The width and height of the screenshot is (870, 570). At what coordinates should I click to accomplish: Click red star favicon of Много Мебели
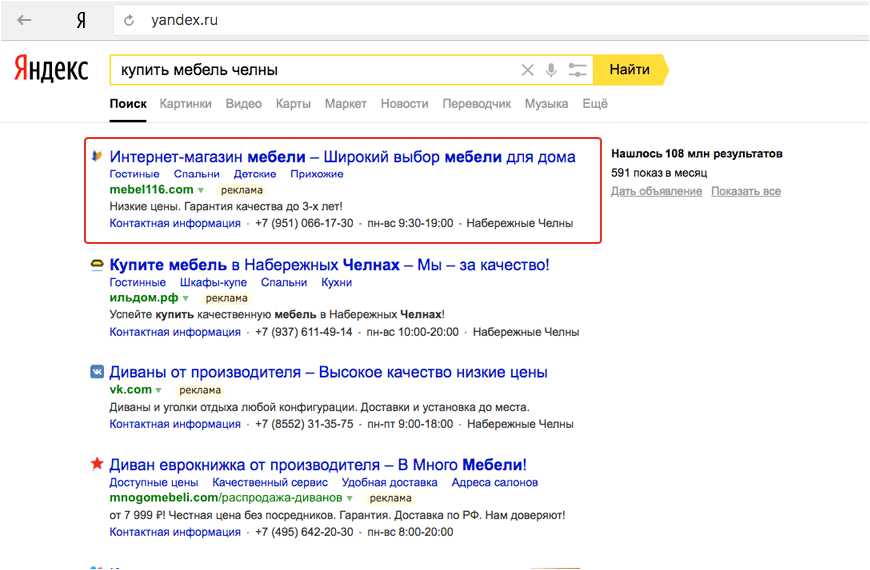click(97, 464)
